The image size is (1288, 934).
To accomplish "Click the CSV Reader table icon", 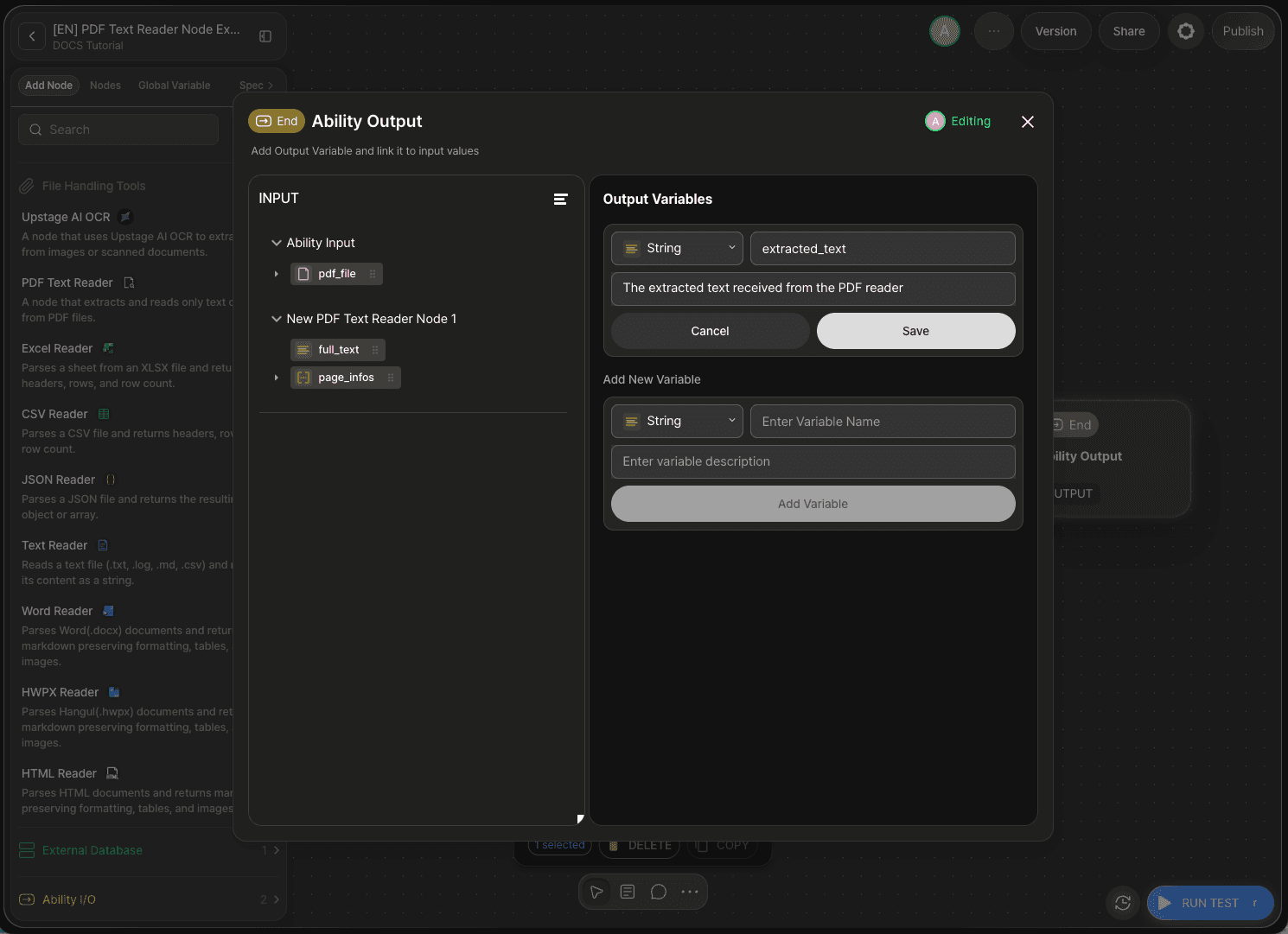I will pyautogui.click(x=104, y=414).
